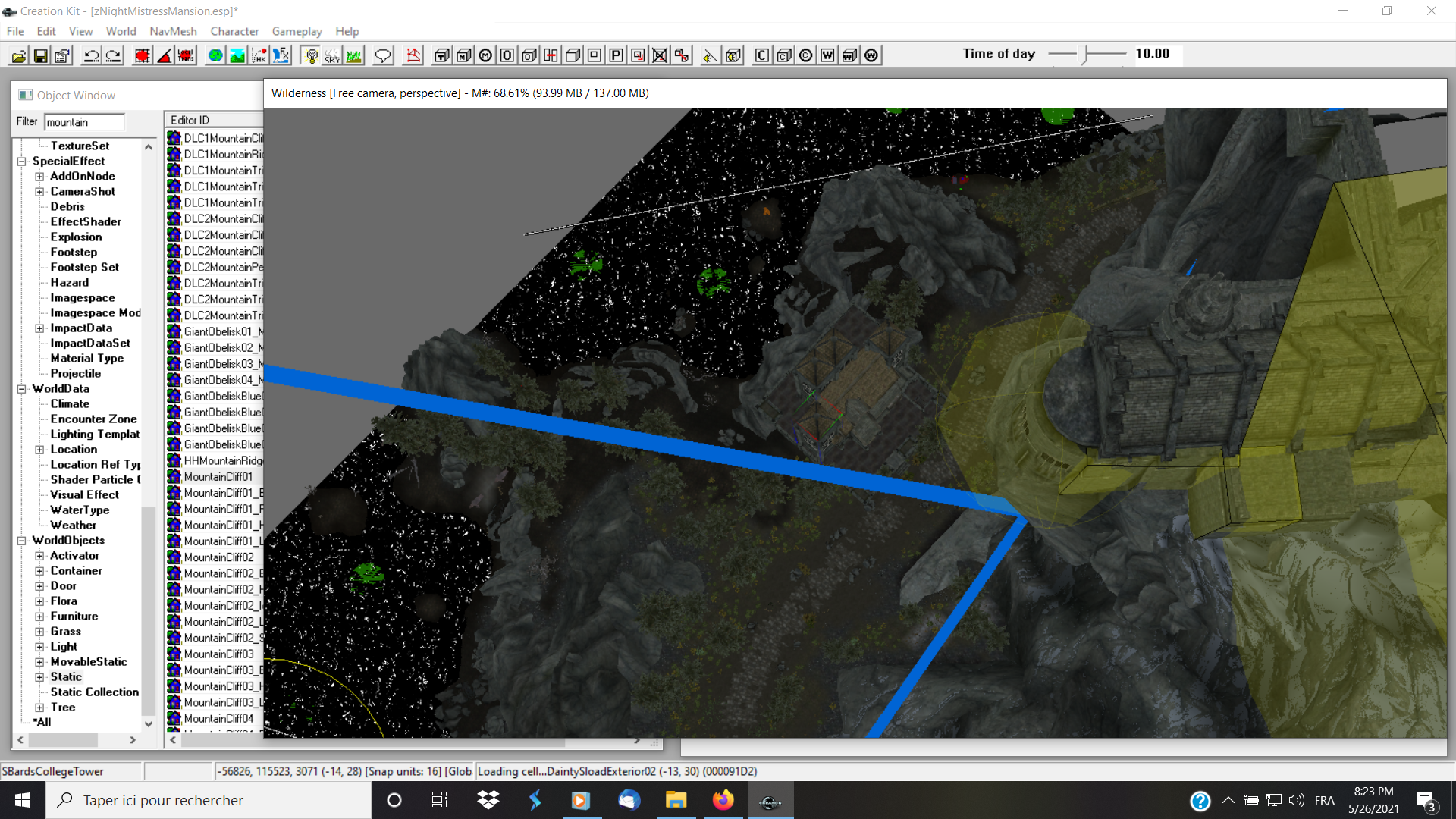
Task: Click the open folder toolbar icon
Action: [x=19, y=55]
